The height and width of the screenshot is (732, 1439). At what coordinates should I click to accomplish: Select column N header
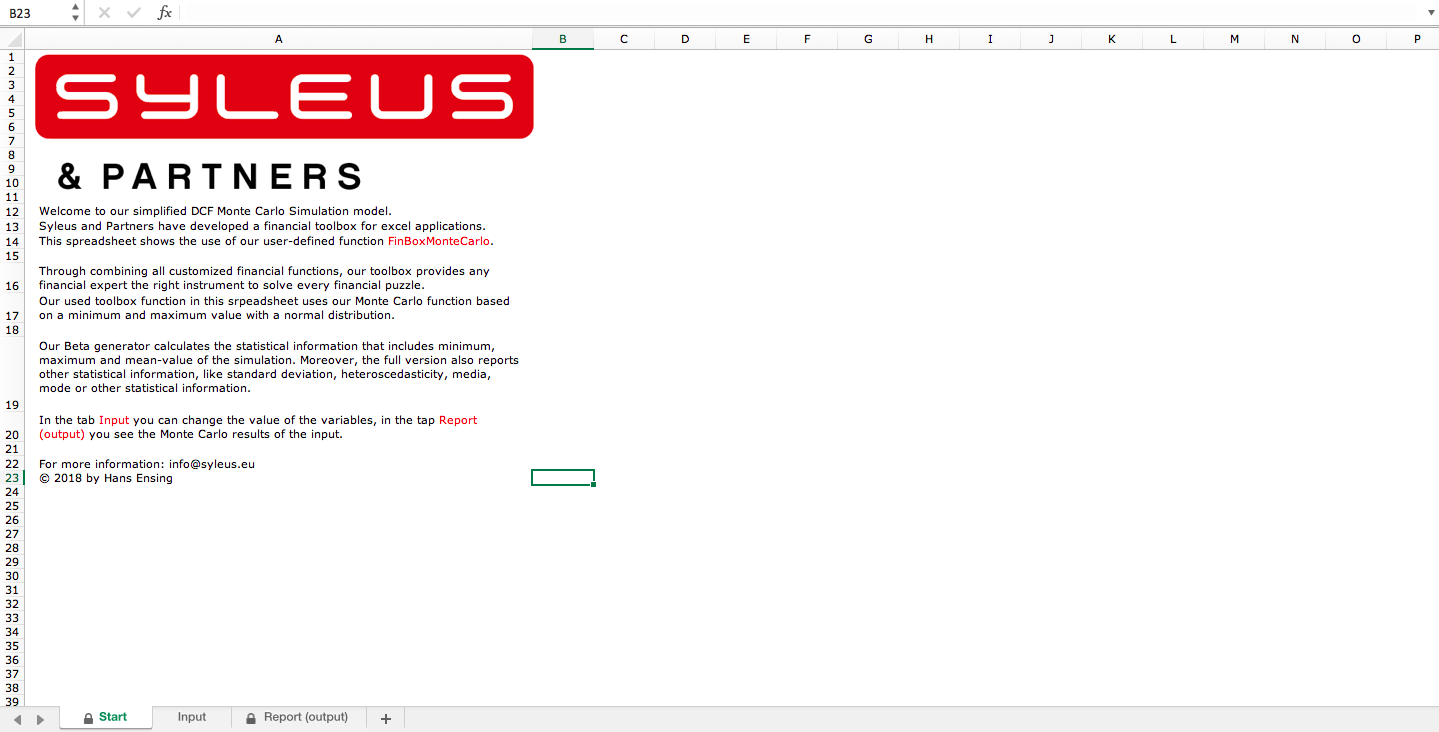tap(1295, 39)
